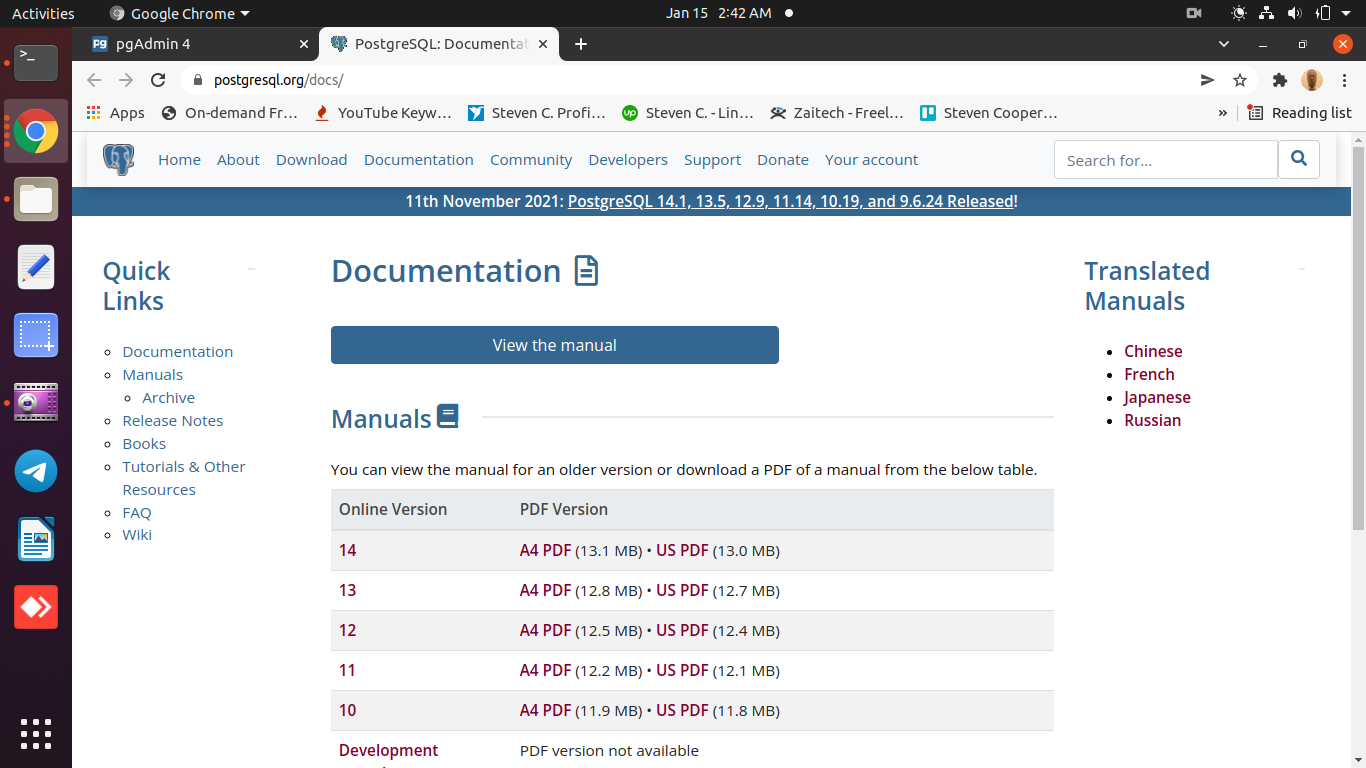Open a new Chrome tab

coord(581,44)
